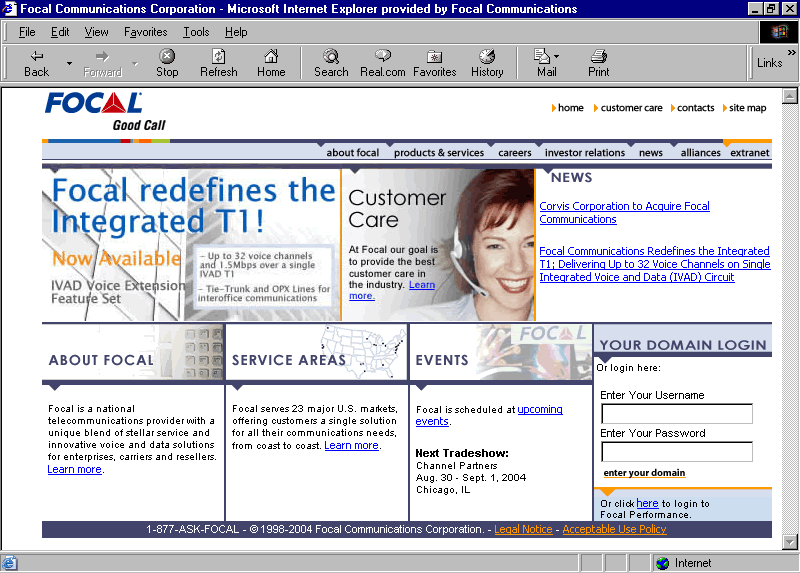This screenshot has height=573, width=800.
Task: Select the investor relations nav tab
Action: pos(585,153)
